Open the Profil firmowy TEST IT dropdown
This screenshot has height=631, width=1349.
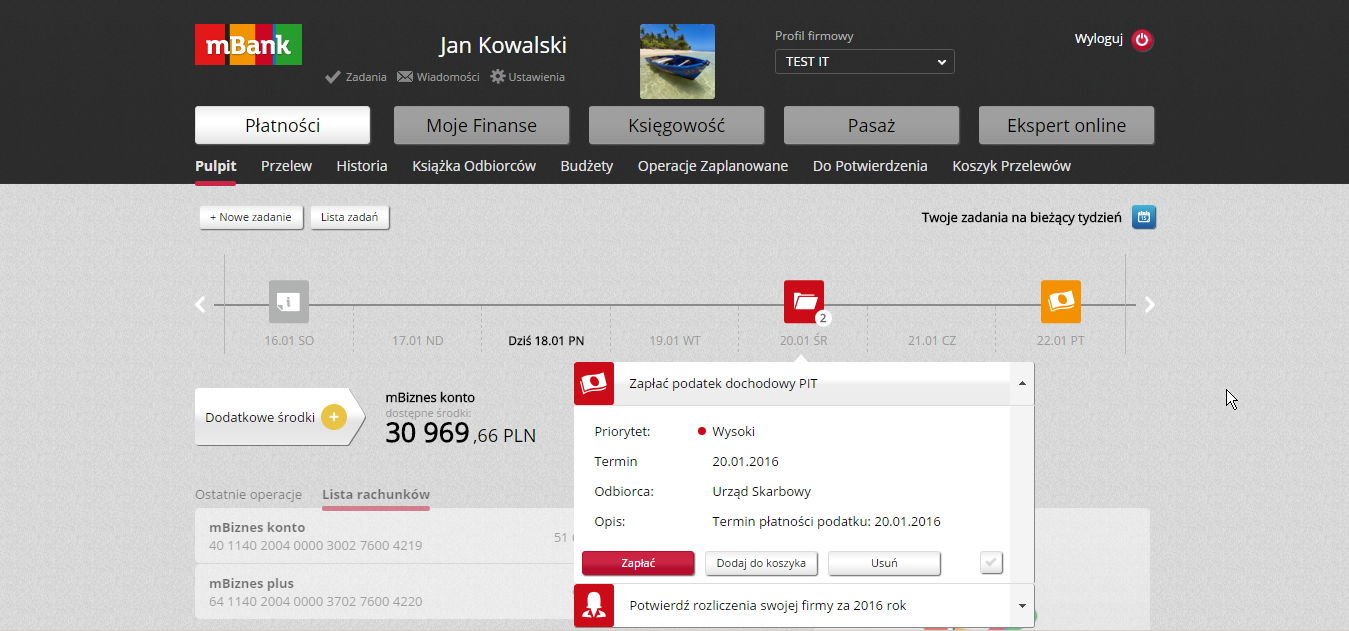coord(865,62)
